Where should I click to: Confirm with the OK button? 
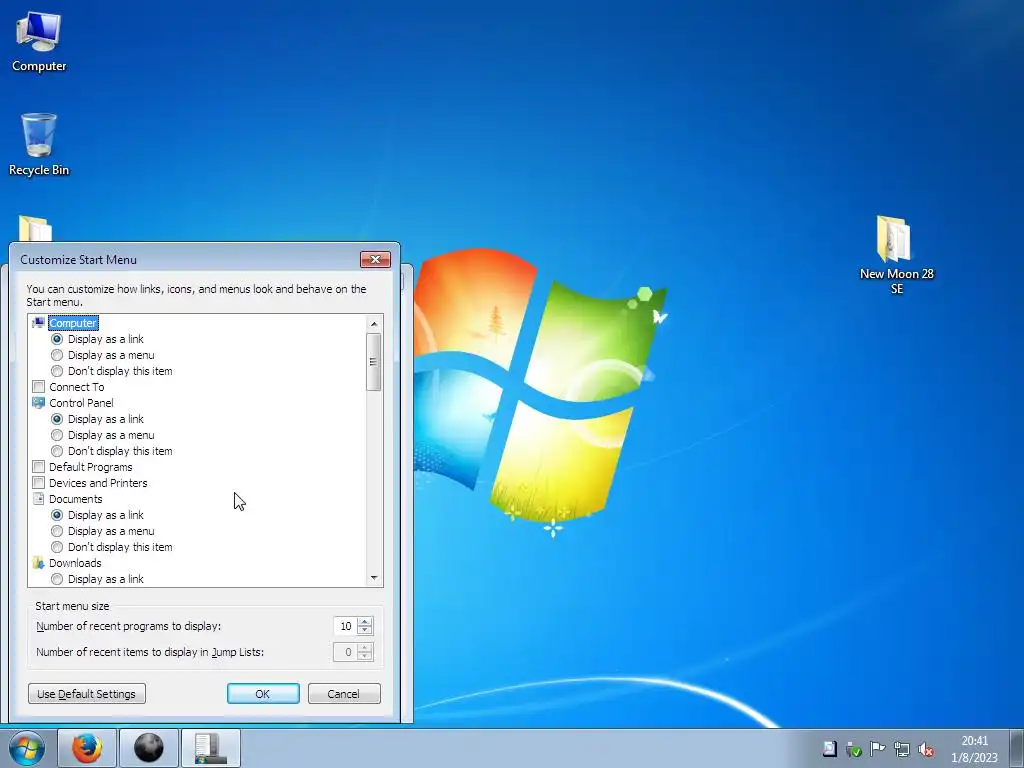point(263,694)
